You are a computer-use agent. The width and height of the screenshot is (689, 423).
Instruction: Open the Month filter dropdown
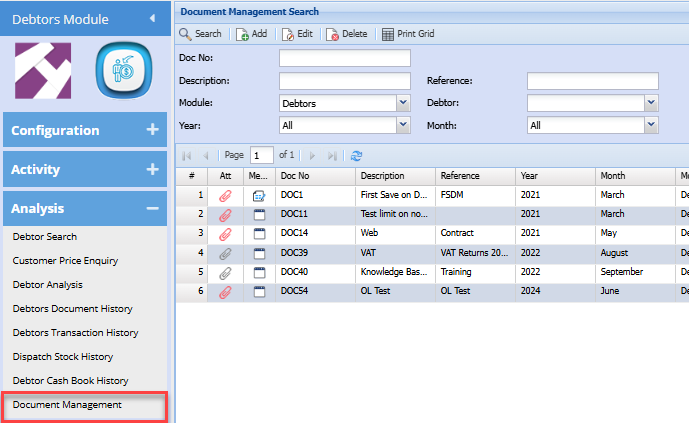pyautogui.click(x=651, y=125)
